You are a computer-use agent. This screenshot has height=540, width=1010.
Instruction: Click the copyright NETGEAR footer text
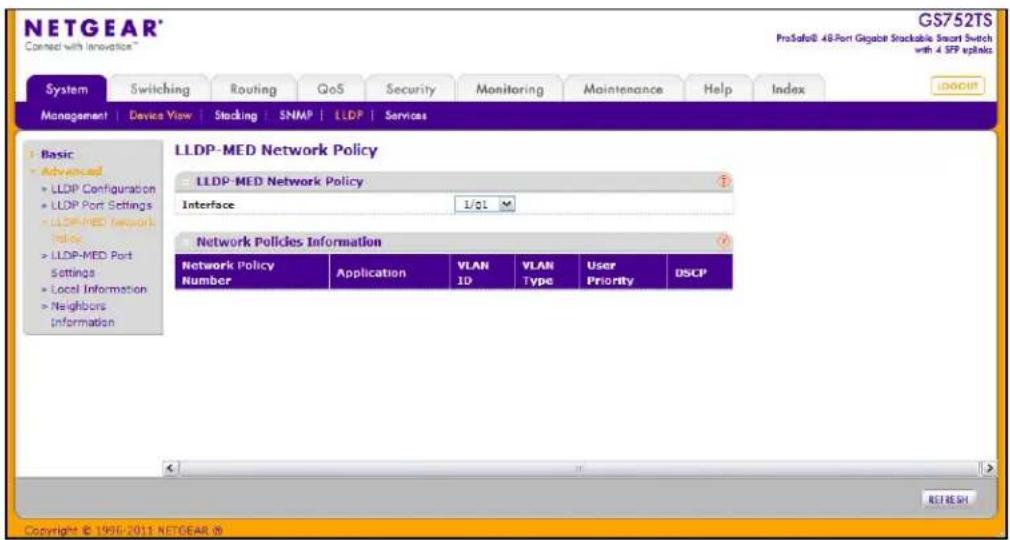coord(125,530)
